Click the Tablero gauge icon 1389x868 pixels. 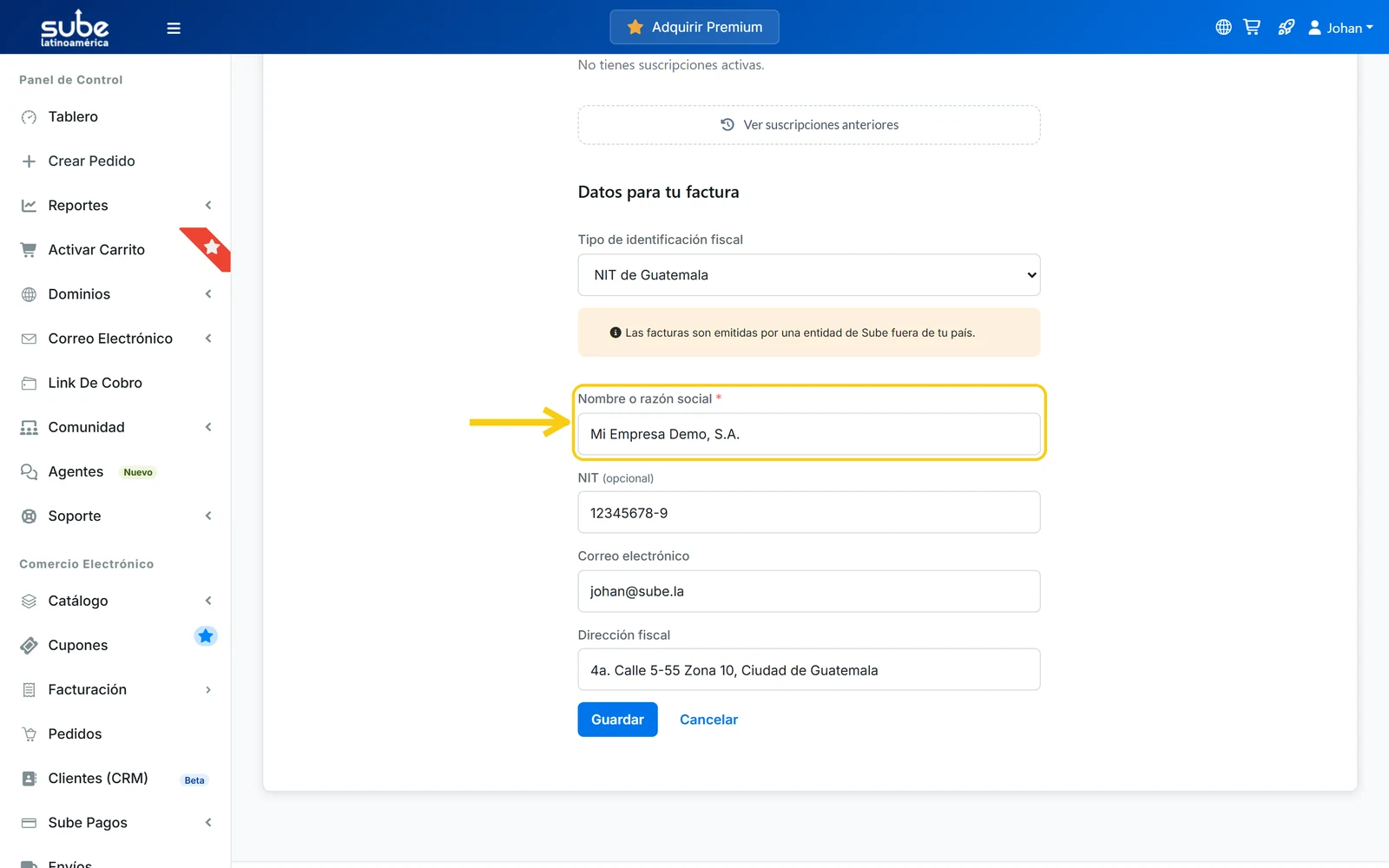click(29, 117)
